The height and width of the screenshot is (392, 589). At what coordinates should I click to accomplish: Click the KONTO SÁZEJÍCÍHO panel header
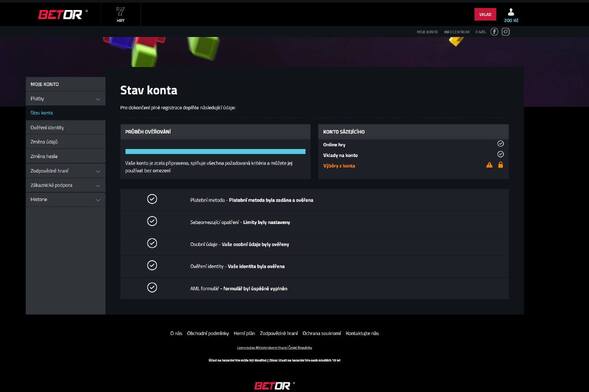[x=414, y=132]
